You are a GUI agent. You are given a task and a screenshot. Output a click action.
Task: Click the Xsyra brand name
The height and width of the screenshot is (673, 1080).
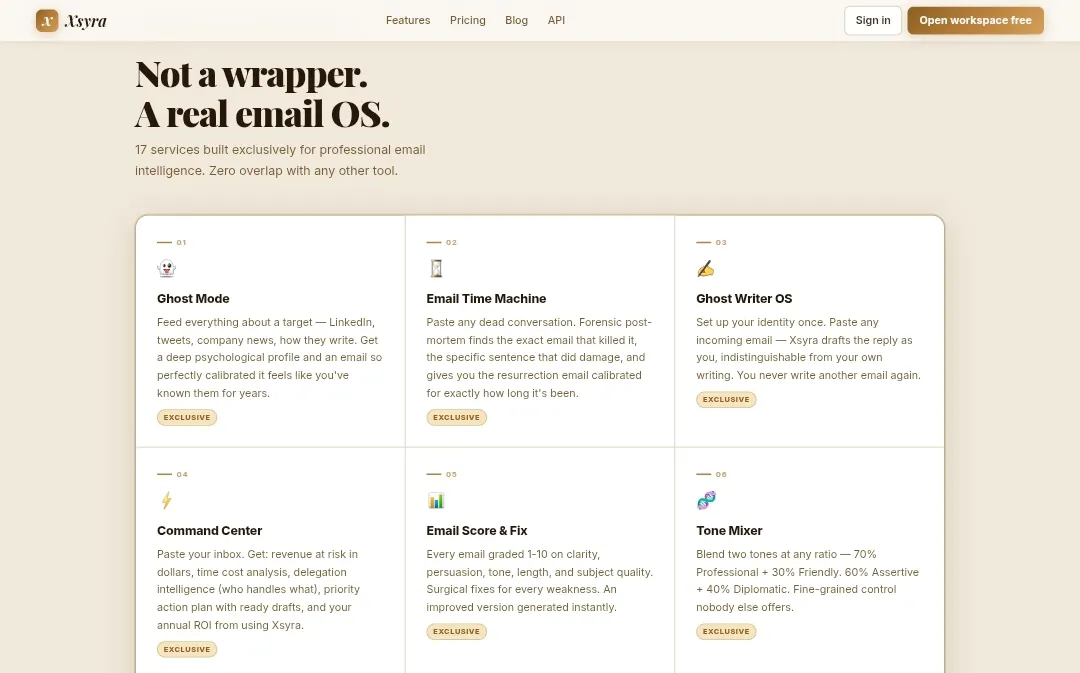point(86,21)
